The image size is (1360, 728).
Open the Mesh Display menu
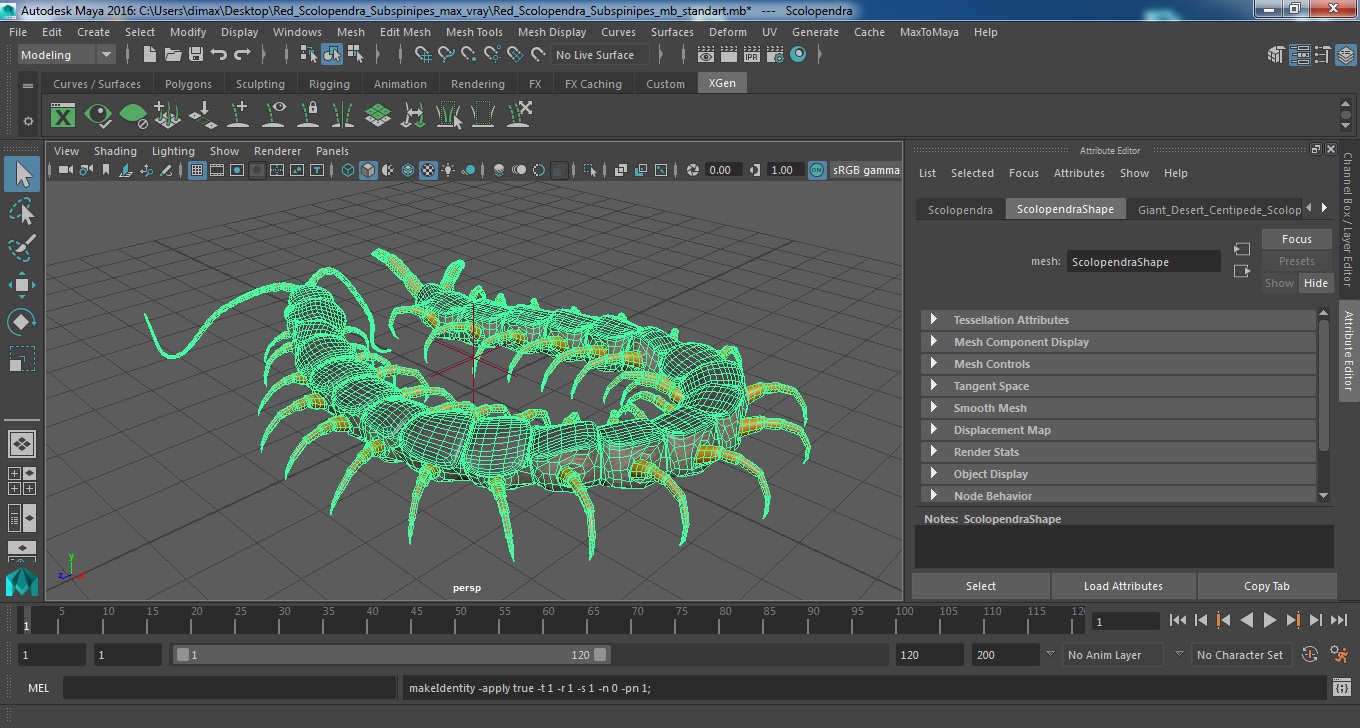pos(552,32)
